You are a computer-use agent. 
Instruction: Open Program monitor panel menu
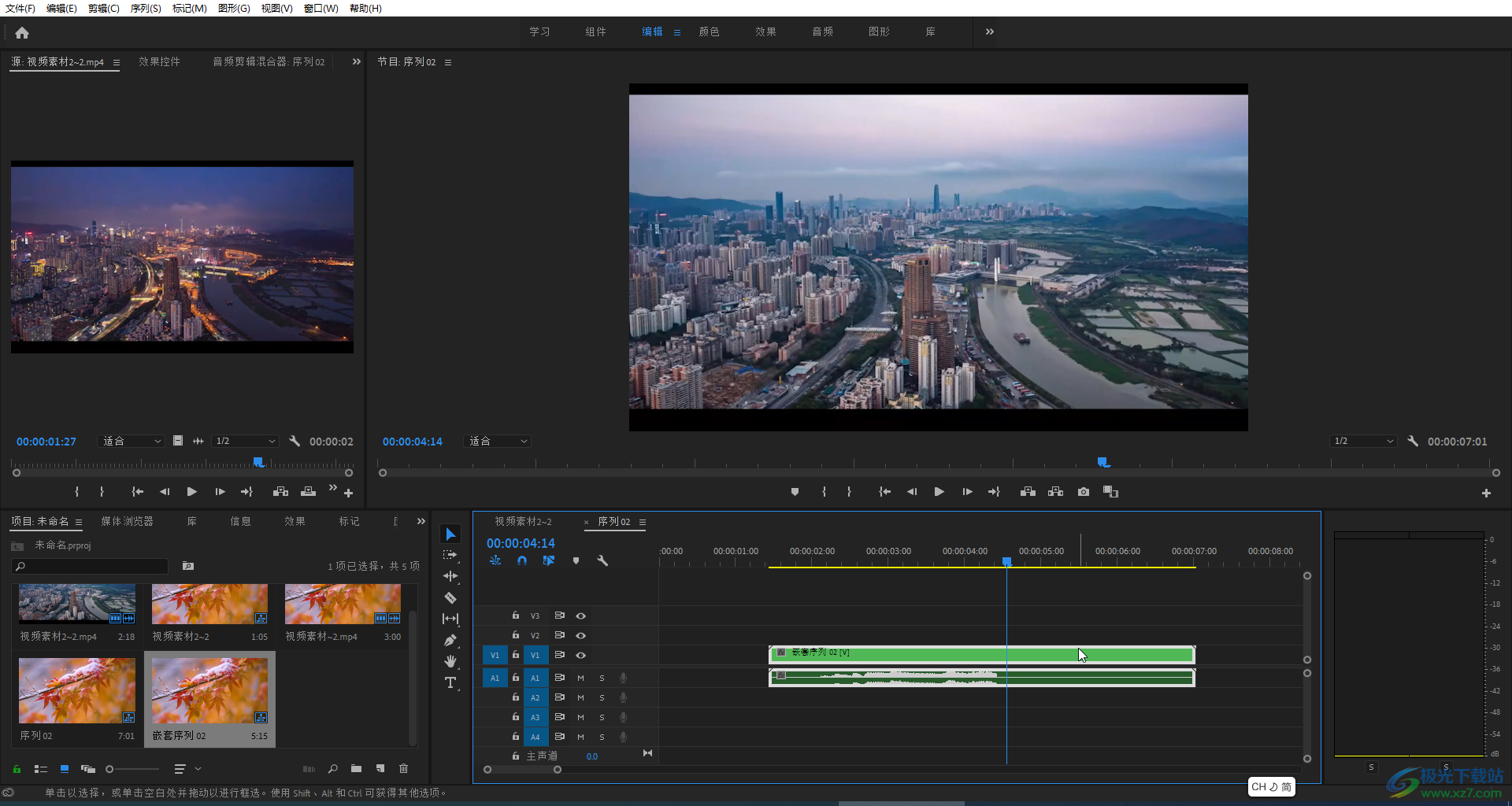[448, 62]
